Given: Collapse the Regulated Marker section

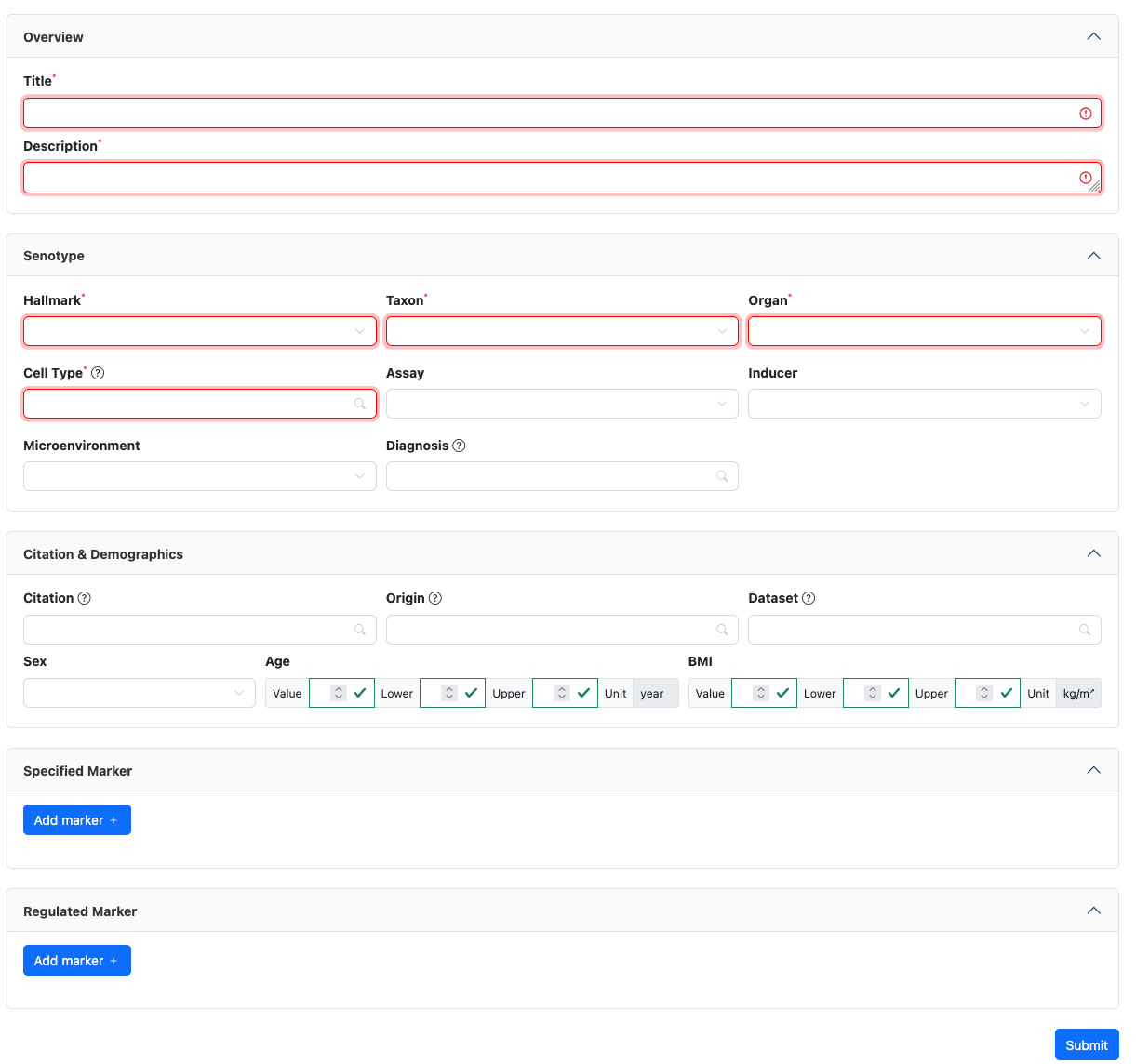Looking at the screenshot, I should coord(1094,911).
